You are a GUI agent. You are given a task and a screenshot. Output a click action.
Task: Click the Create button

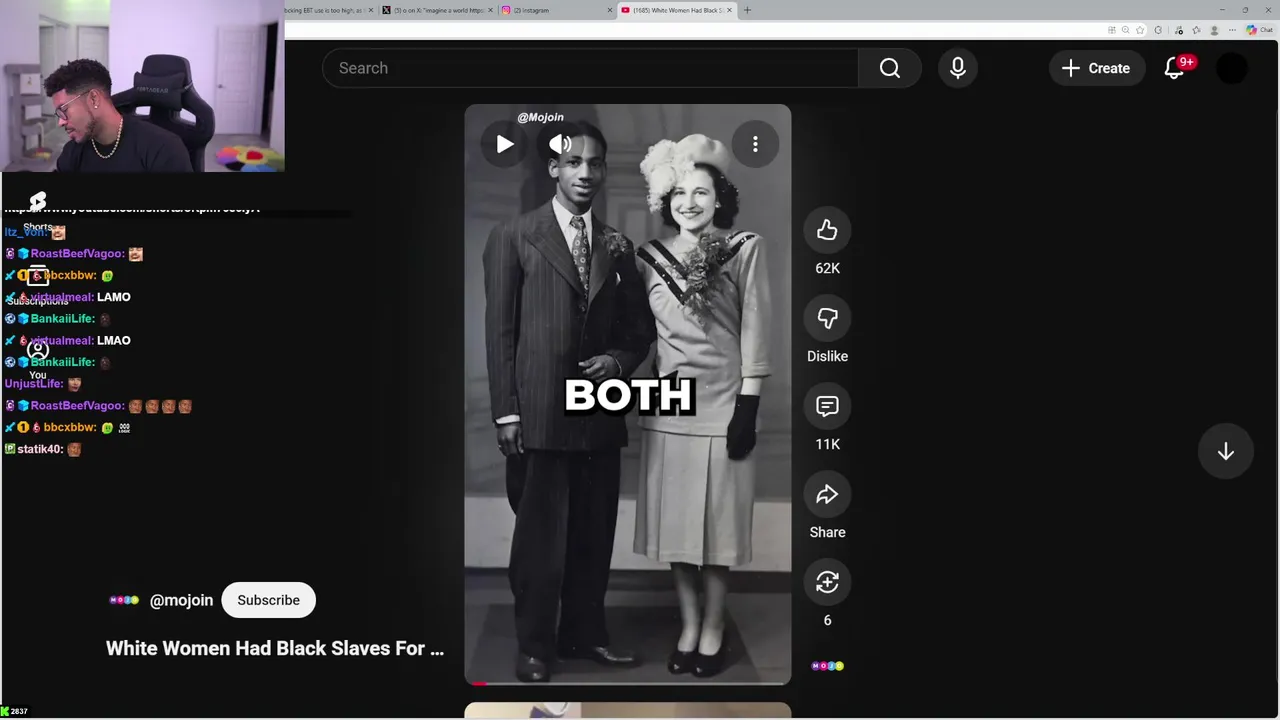[1097, 68]
